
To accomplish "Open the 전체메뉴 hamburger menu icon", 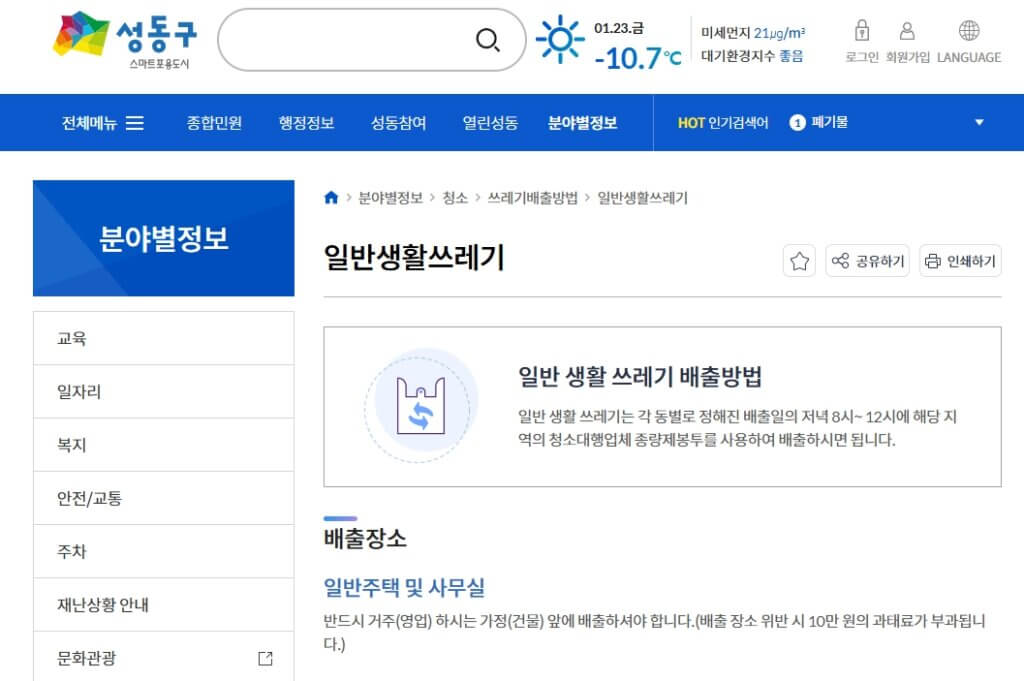I will click(133, 121).
